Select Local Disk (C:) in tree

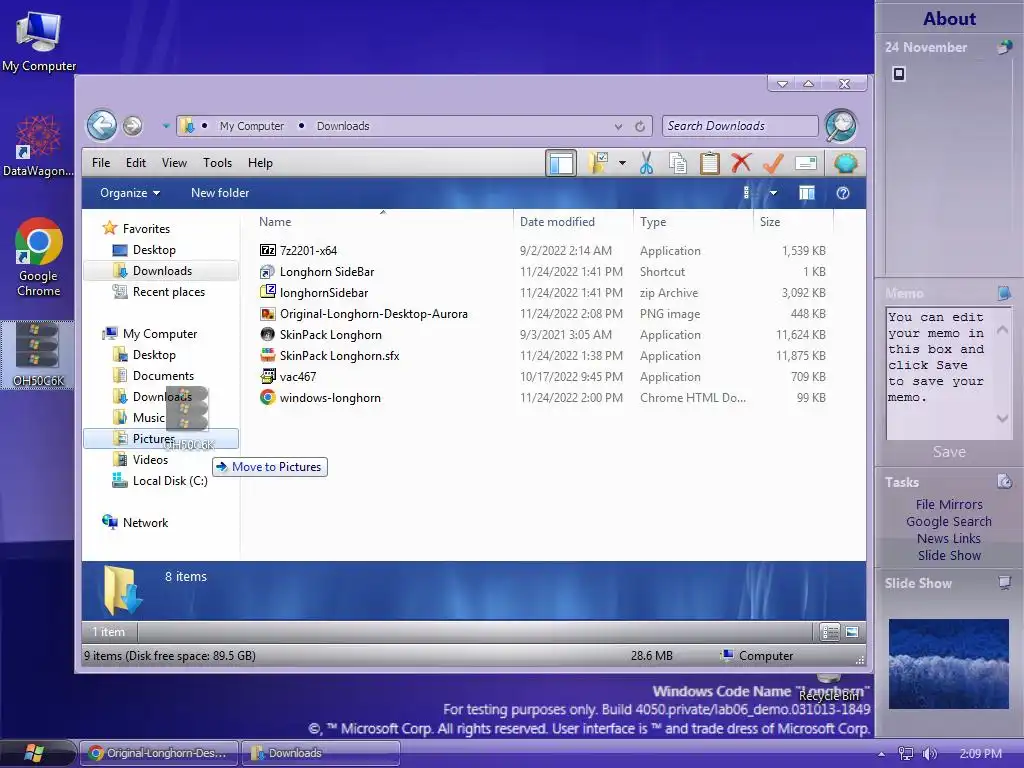pyautogui.click(x=170, y=481)
